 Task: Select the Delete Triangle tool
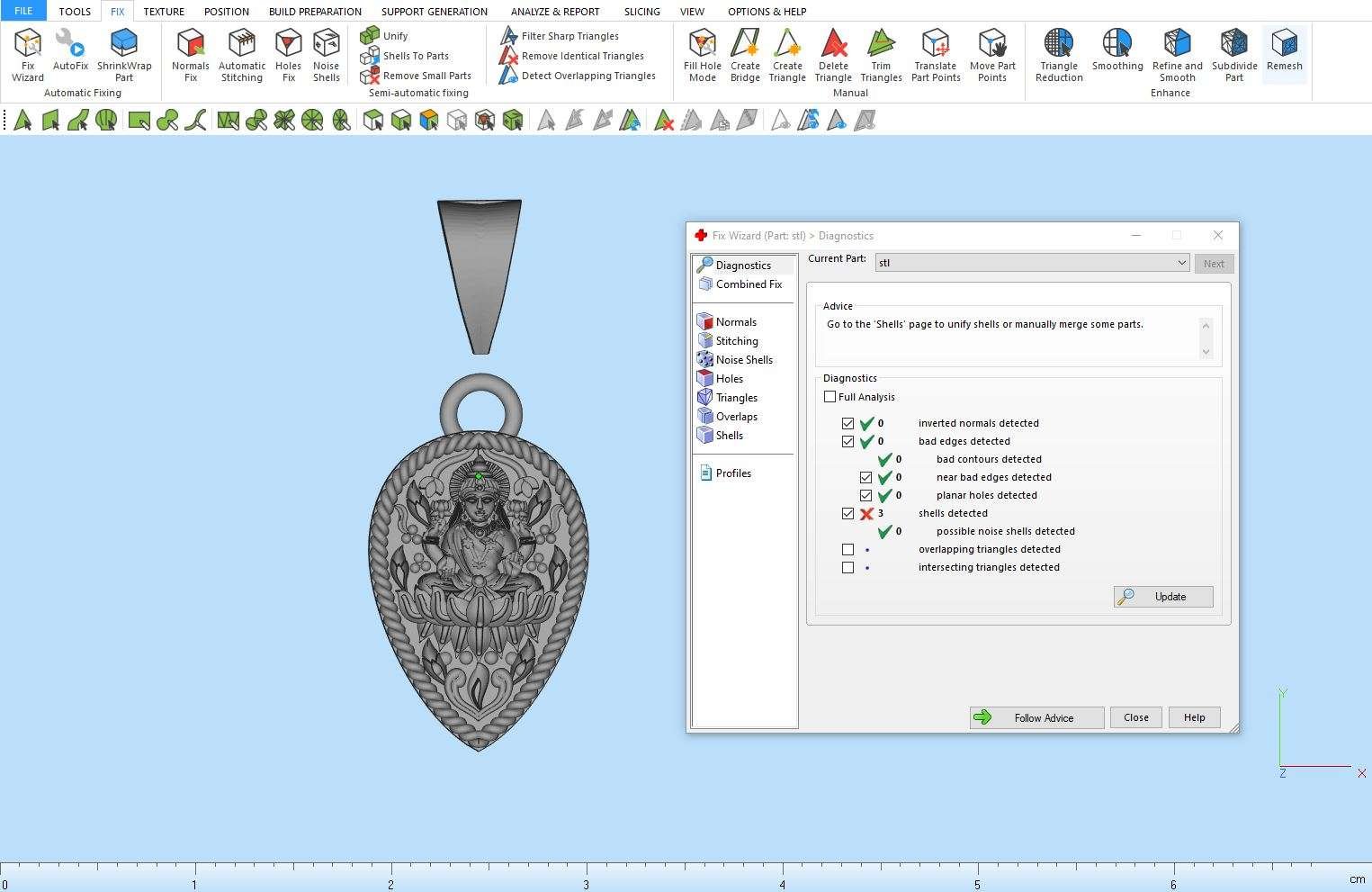pos(833,55)
